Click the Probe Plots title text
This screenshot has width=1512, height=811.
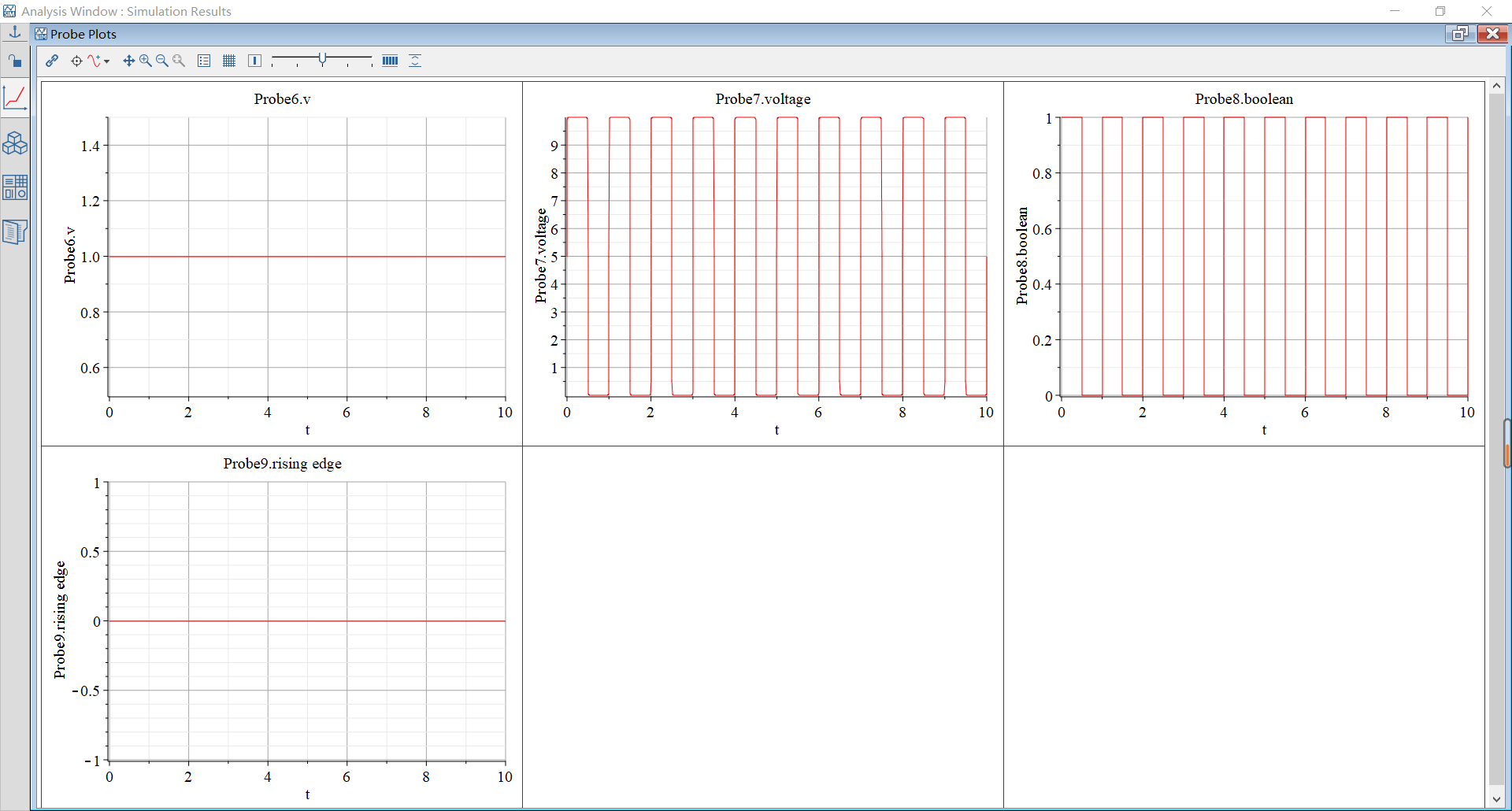(83, 34)
